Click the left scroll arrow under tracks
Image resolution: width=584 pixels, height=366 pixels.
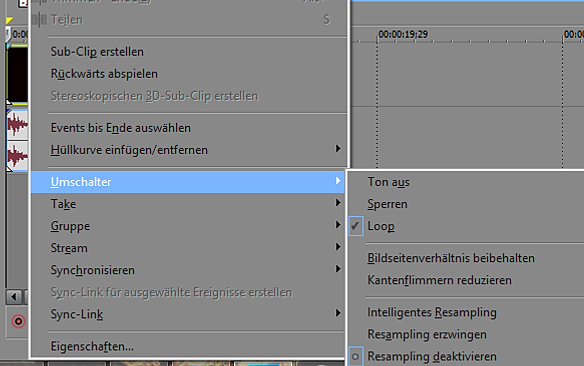pos(14,297)
